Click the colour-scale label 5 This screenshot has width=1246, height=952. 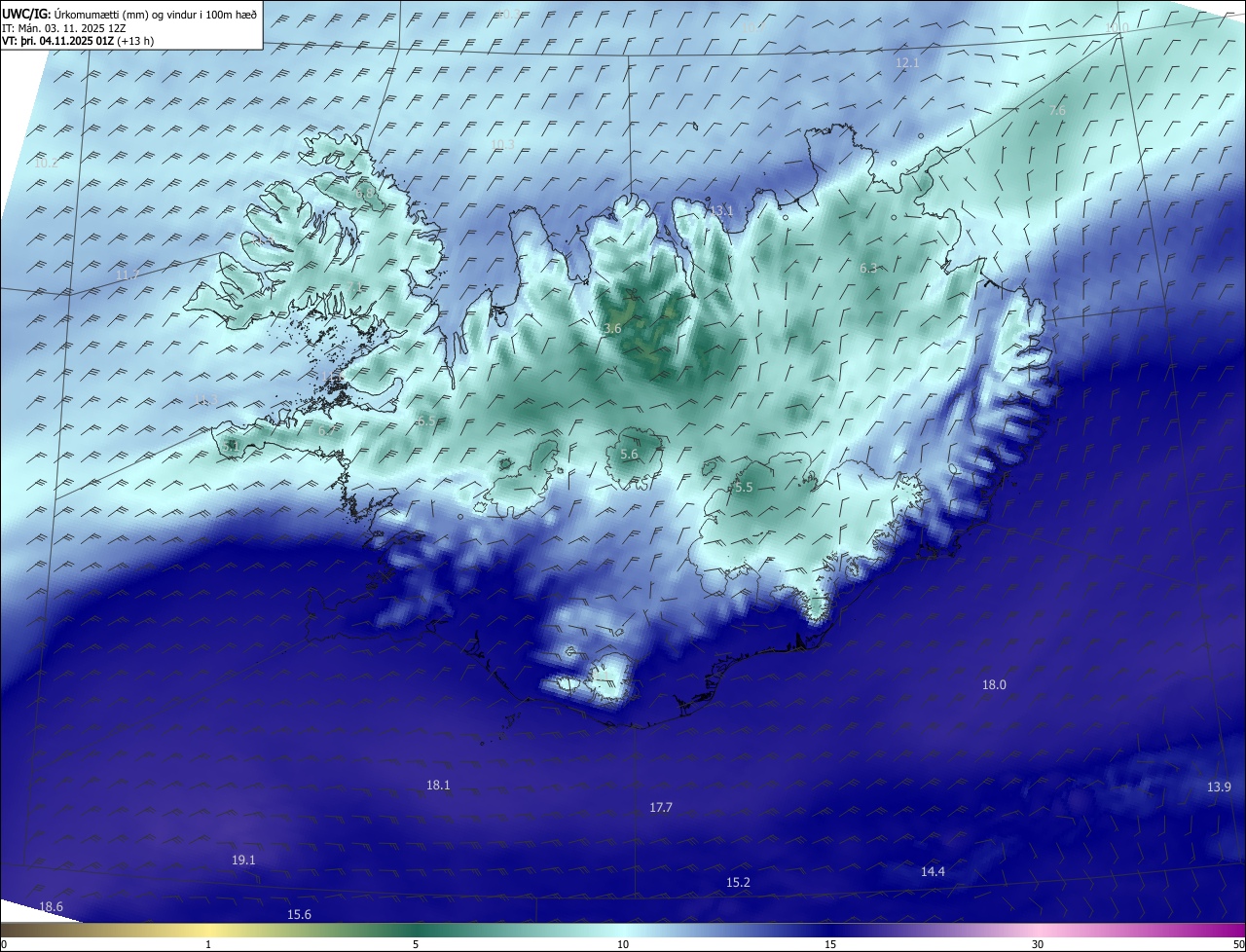click(416, 944)
